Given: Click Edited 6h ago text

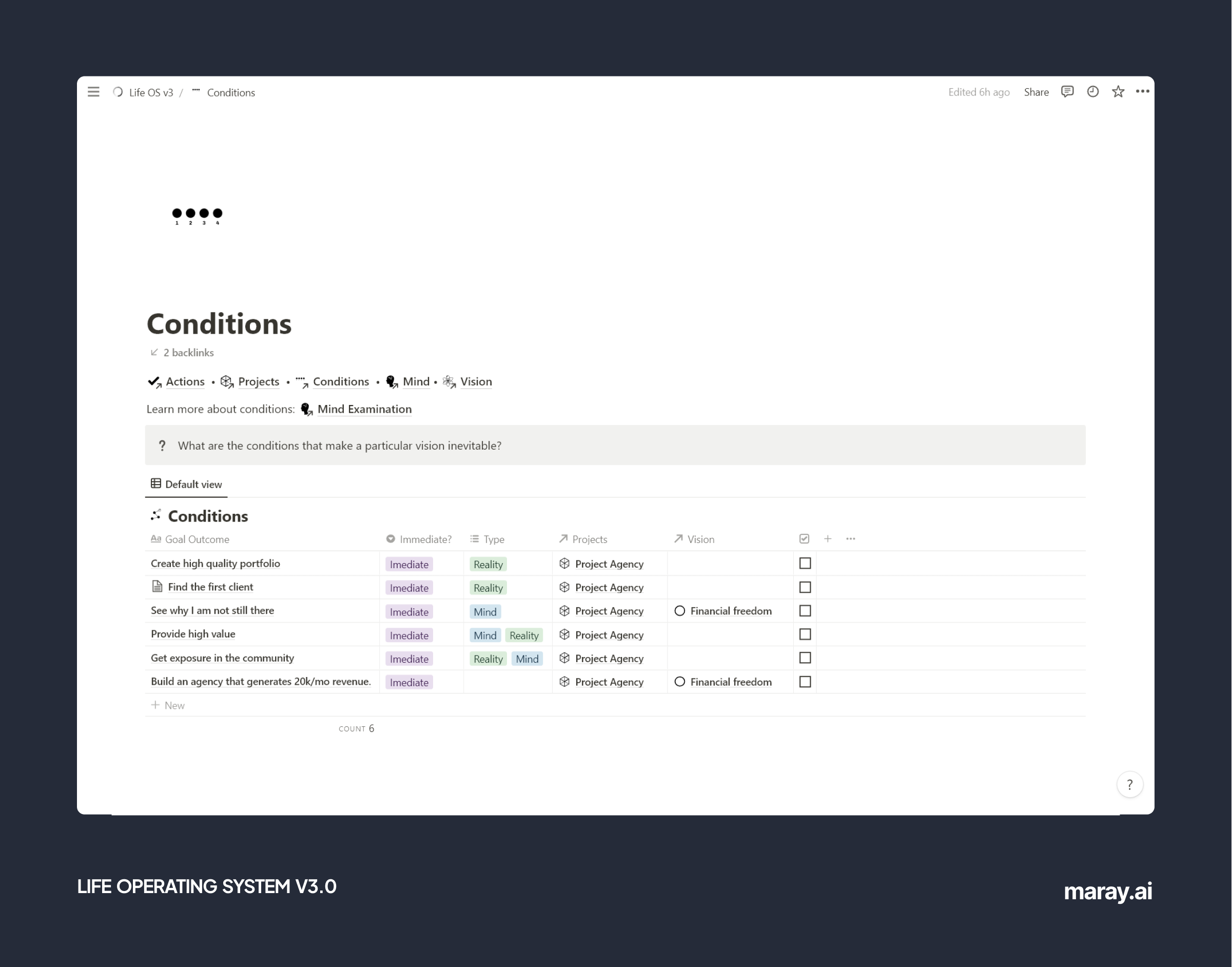Looking at the screenshot, I should [x=979, y=92].
